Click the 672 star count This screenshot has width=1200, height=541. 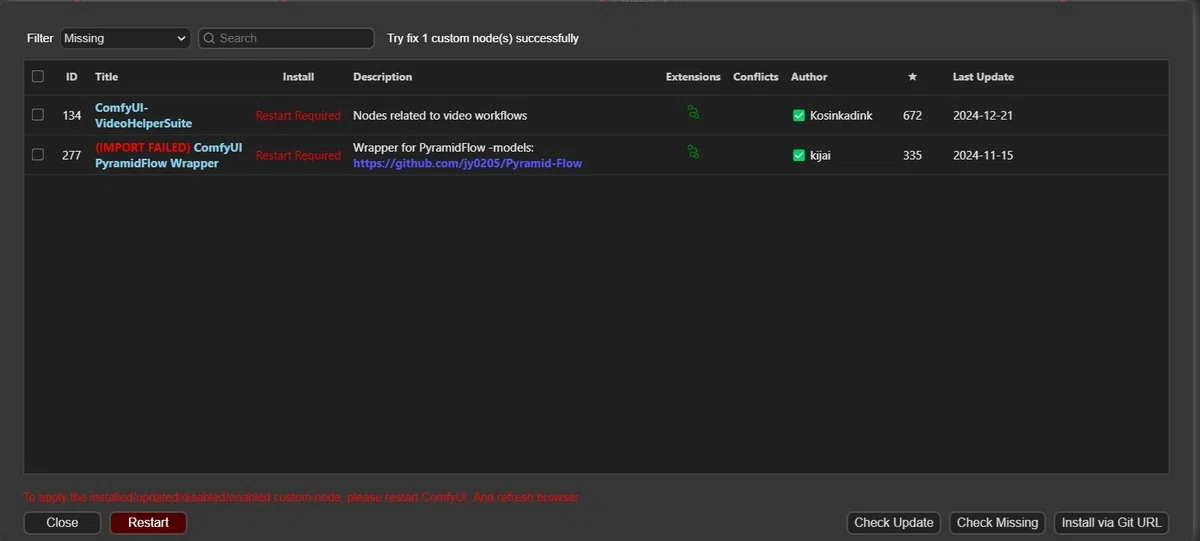(x=912, y=115)
